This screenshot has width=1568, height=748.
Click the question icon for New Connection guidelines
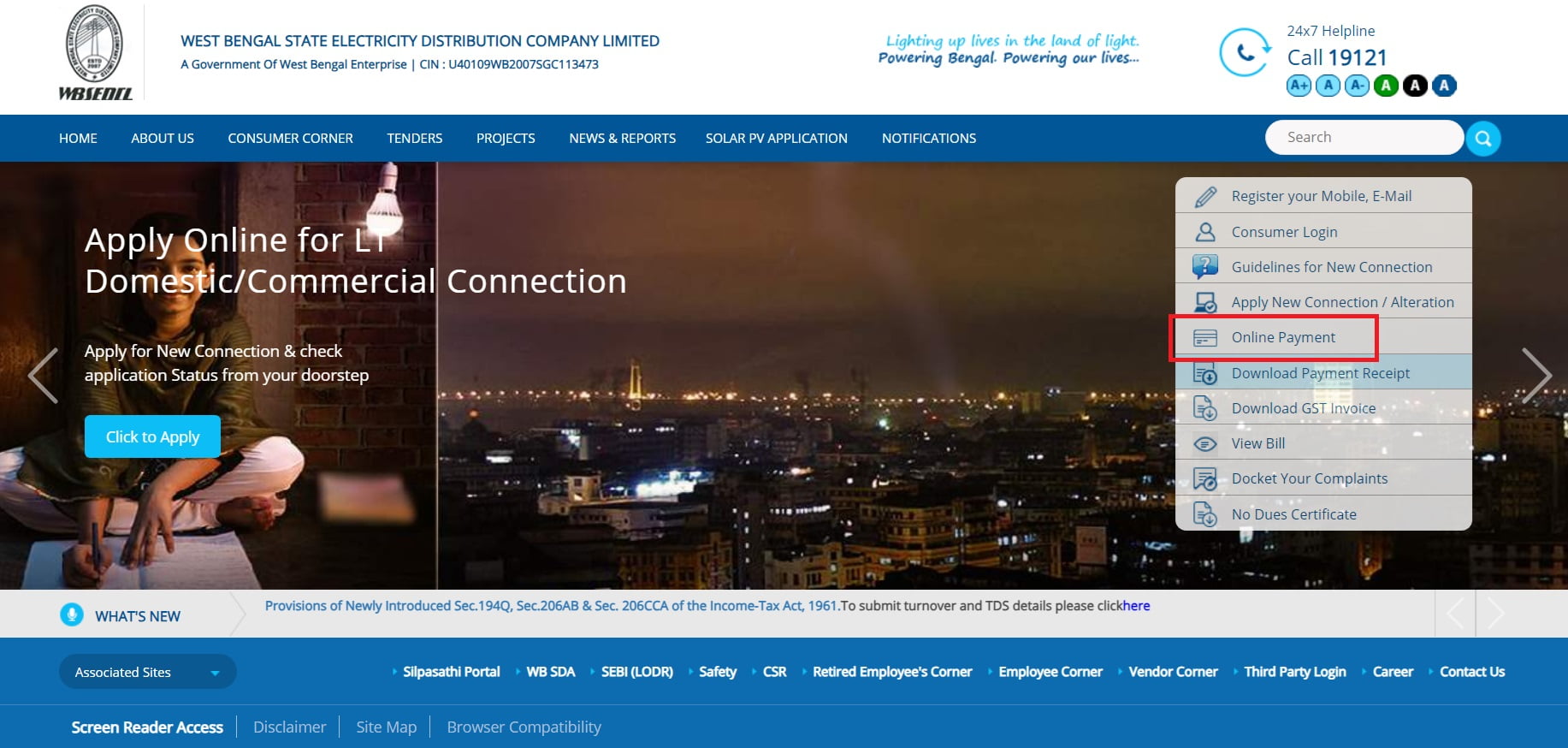point(1205,267)
